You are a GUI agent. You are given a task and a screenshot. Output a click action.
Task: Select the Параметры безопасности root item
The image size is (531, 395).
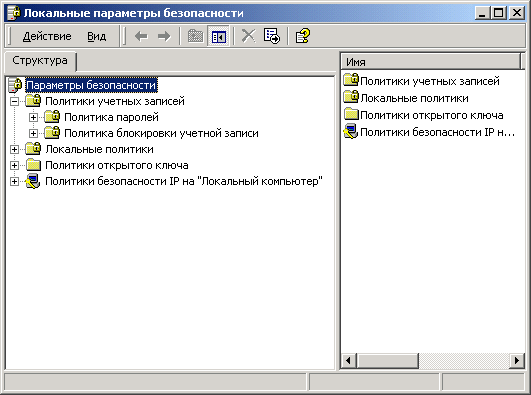[91, 85]
